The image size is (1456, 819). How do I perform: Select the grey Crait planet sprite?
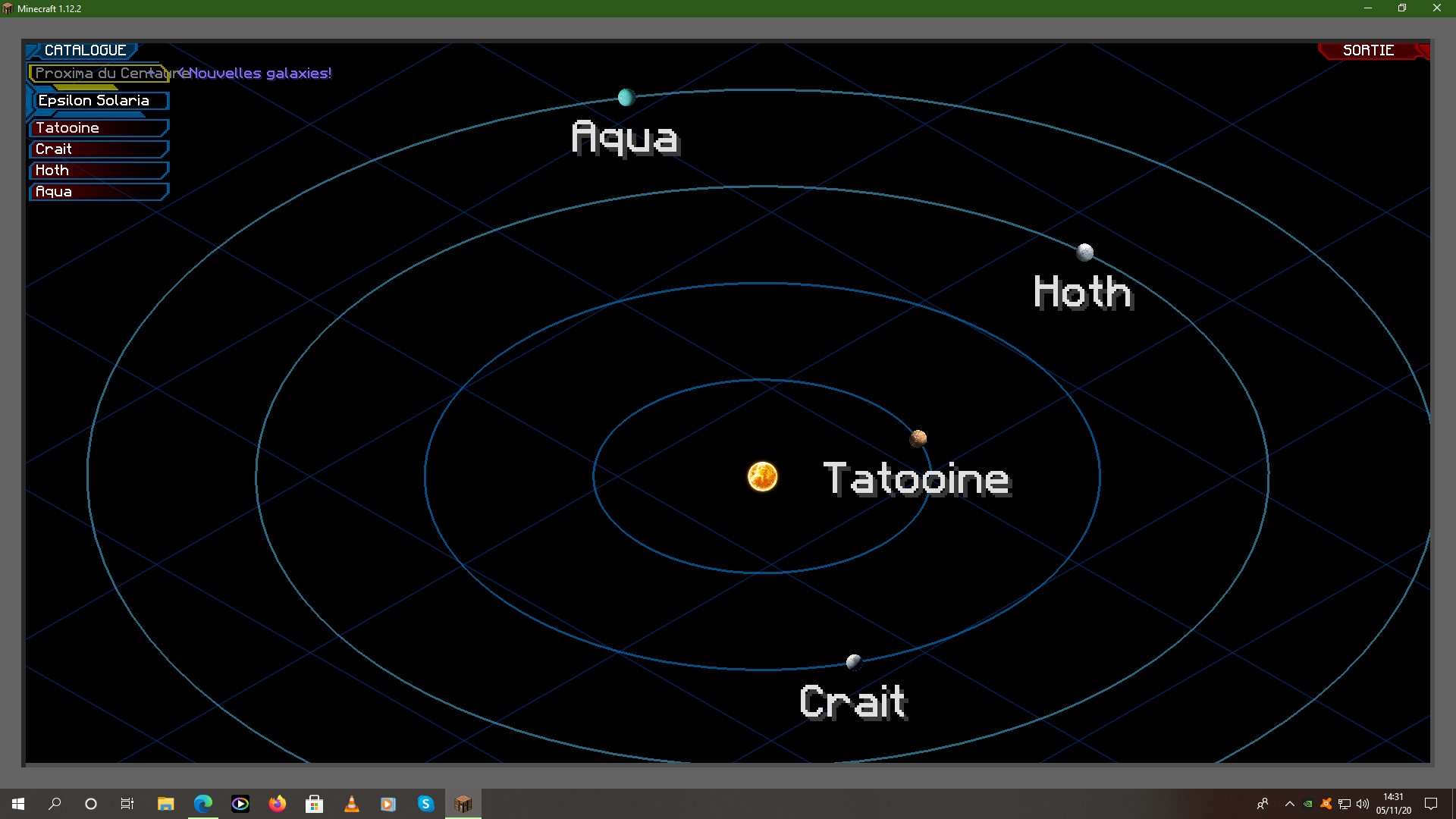coord(855,662)
